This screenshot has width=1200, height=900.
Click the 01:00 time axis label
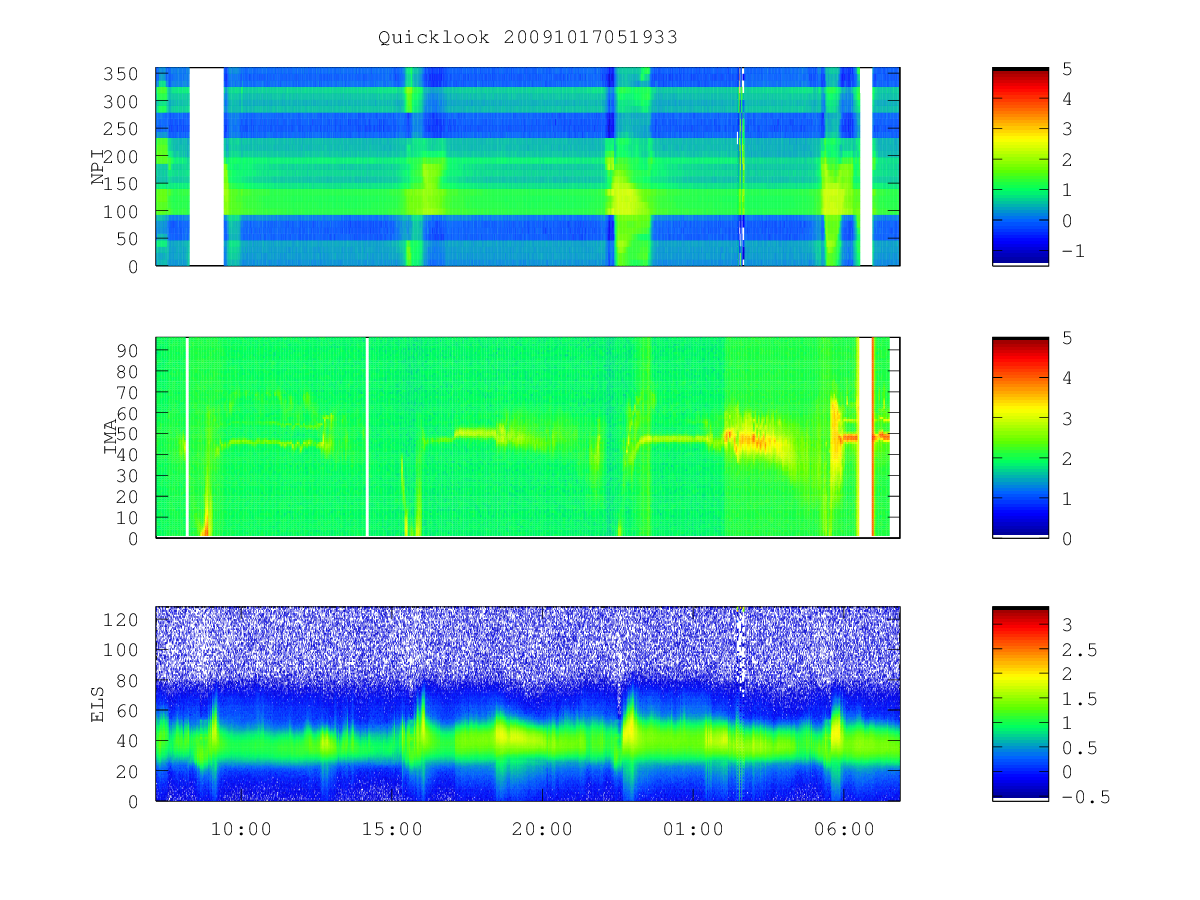pyautogui.click(x=693, y=829)
